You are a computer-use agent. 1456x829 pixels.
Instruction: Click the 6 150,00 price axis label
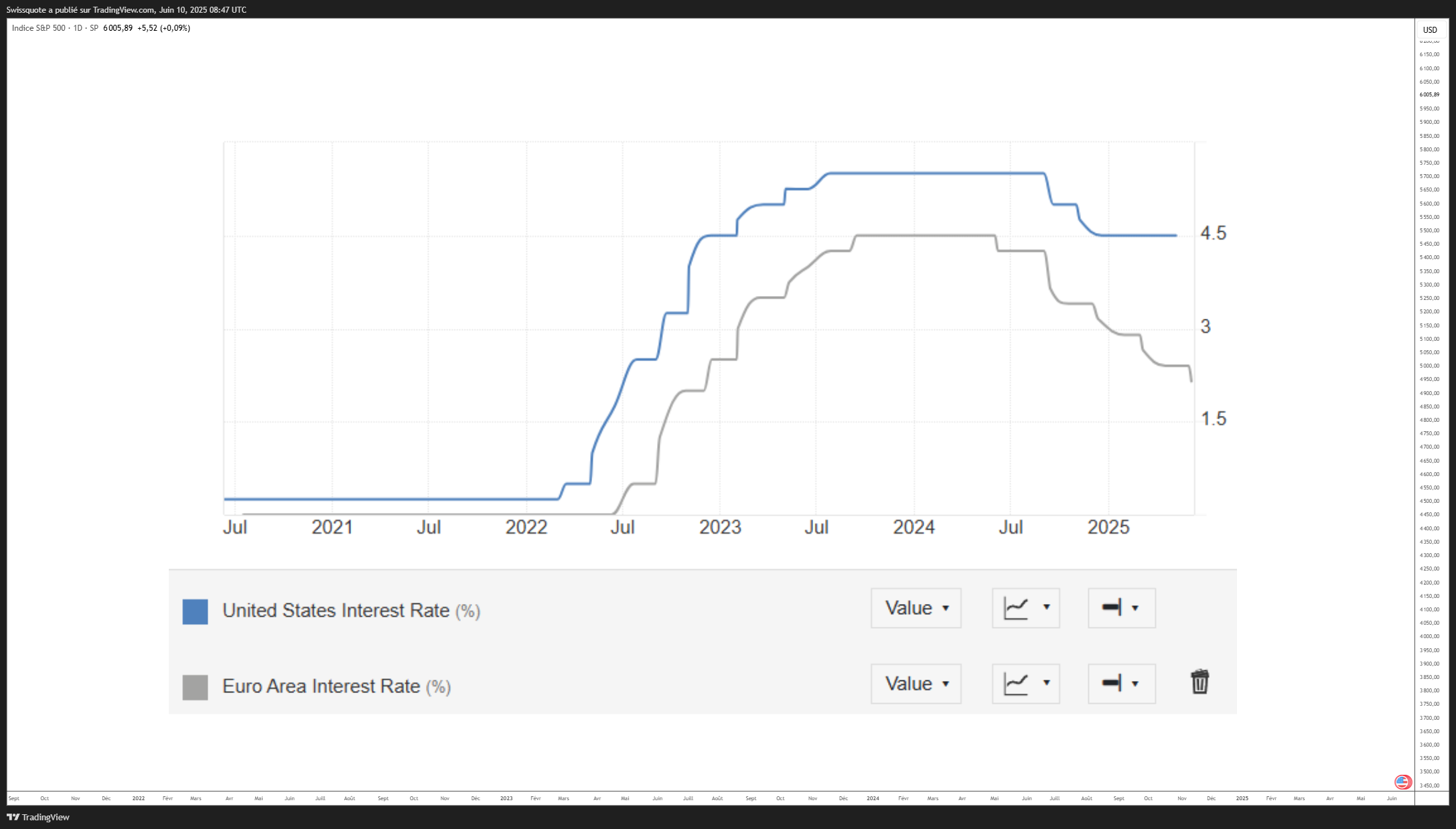tap(1429, 54)
